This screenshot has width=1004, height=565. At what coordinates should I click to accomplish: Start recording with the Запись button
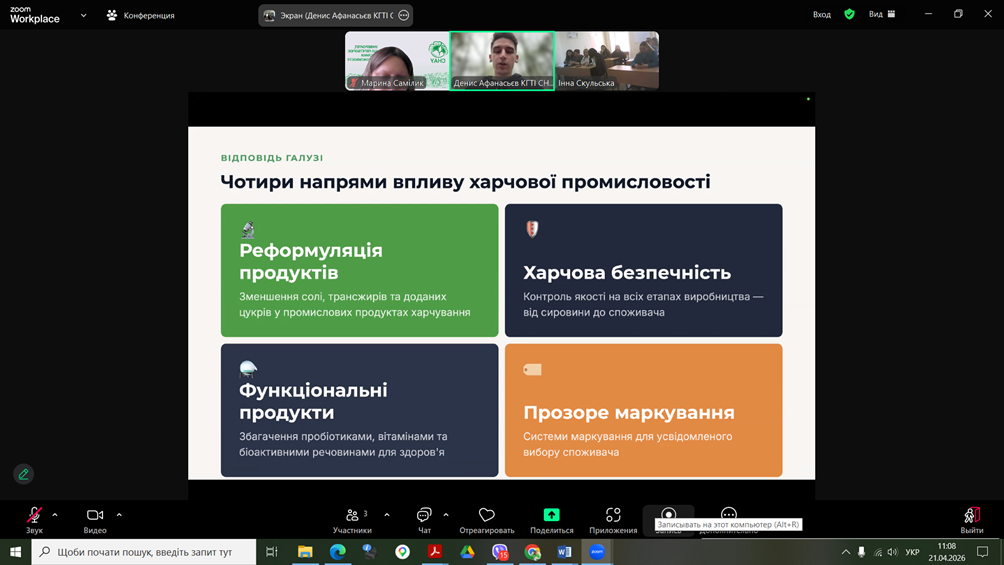[x=668, y=514]
